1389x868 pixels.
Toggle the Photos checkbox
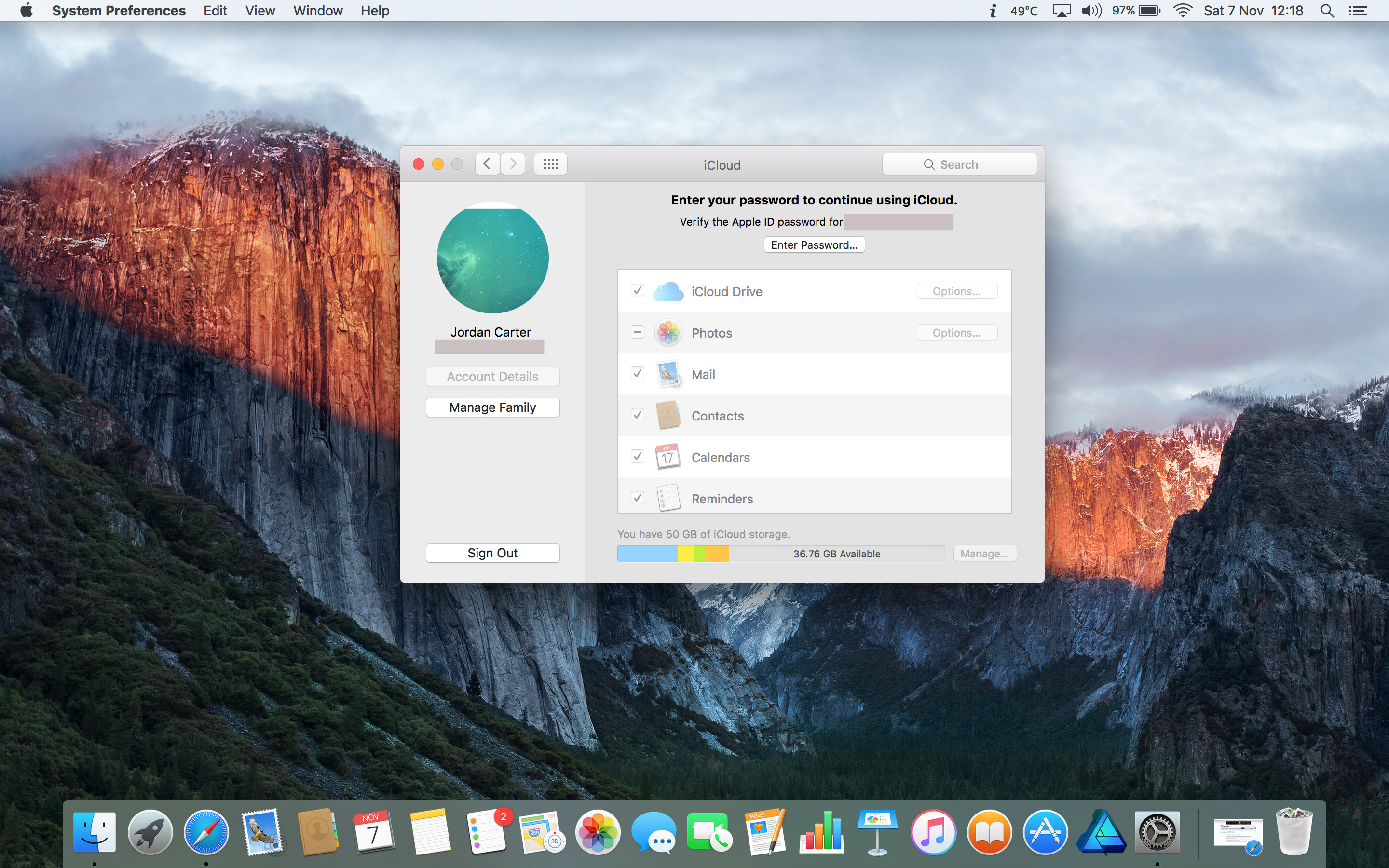[x=637, y=332]
